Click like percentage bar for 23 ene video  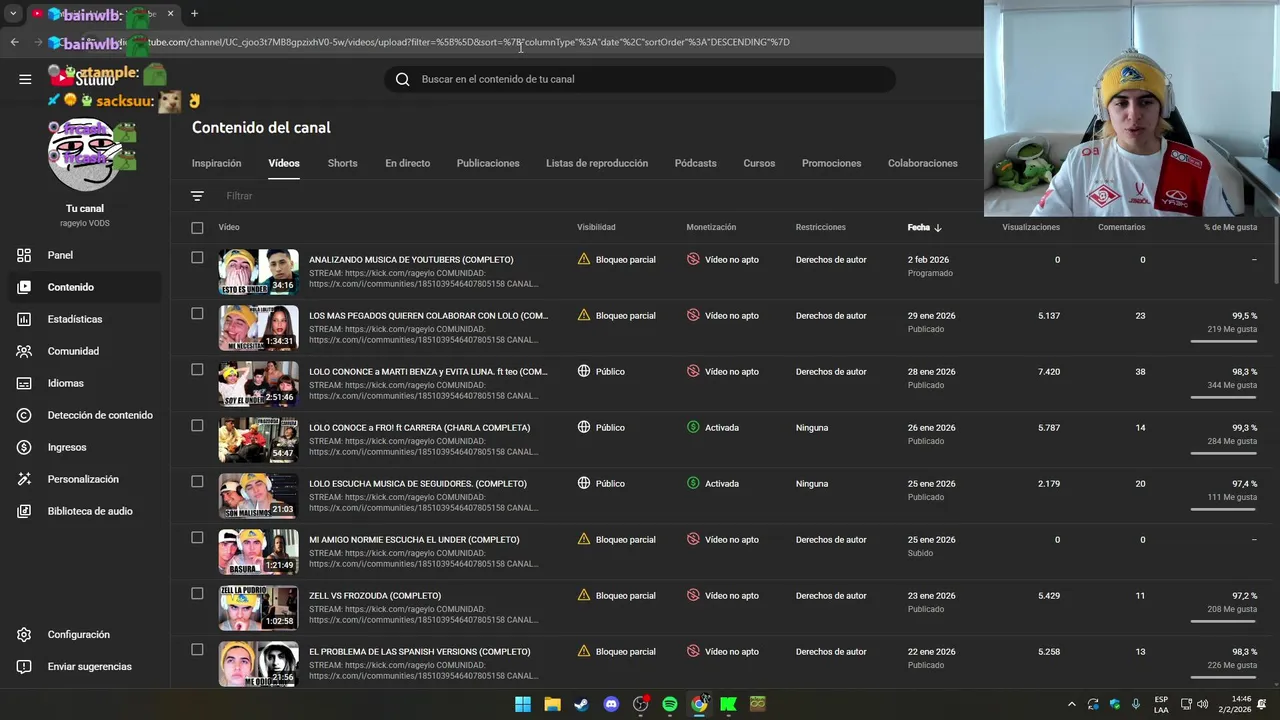click(1224, 621)
